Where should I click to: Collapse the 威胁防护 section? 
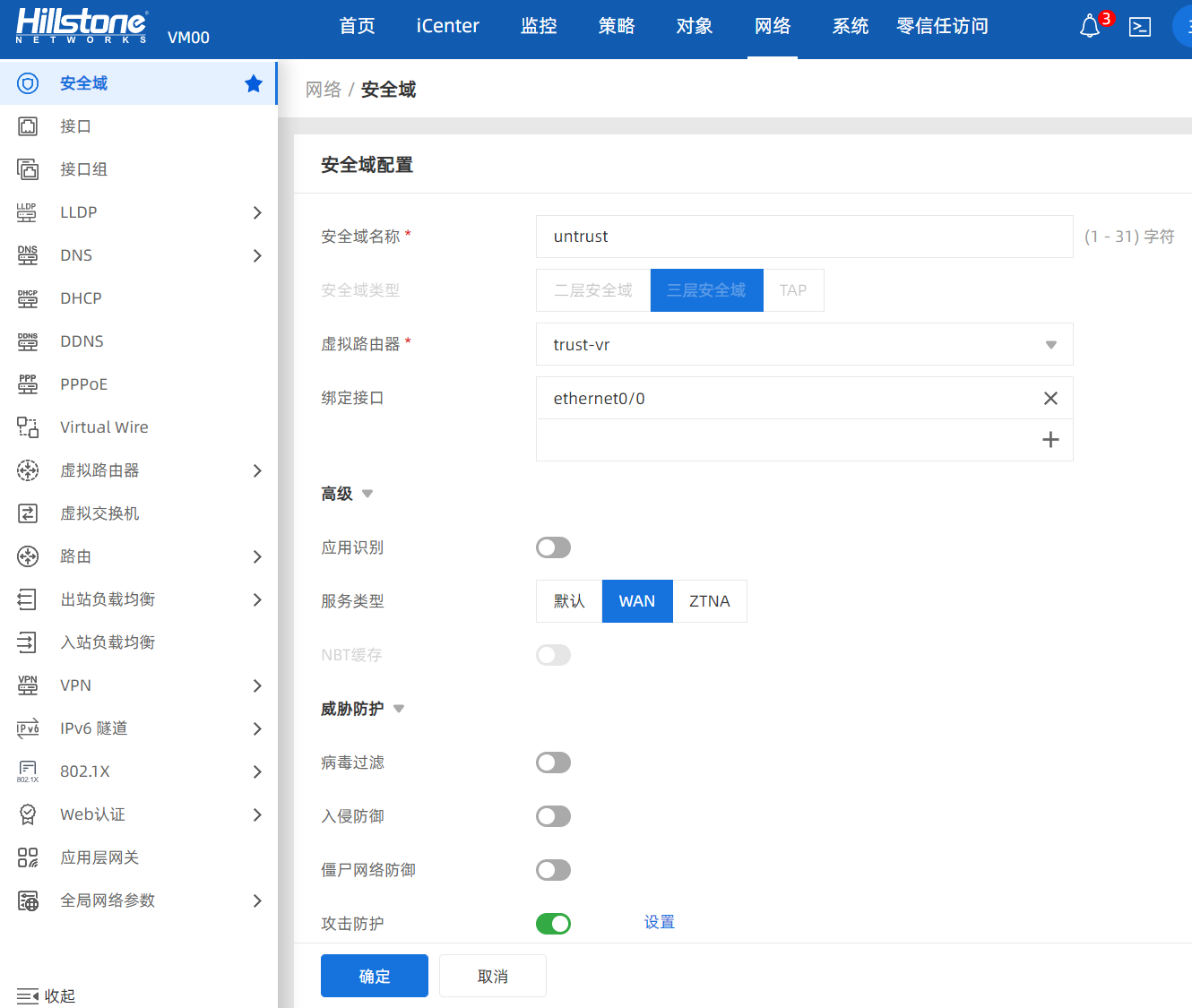coord(399,709)
